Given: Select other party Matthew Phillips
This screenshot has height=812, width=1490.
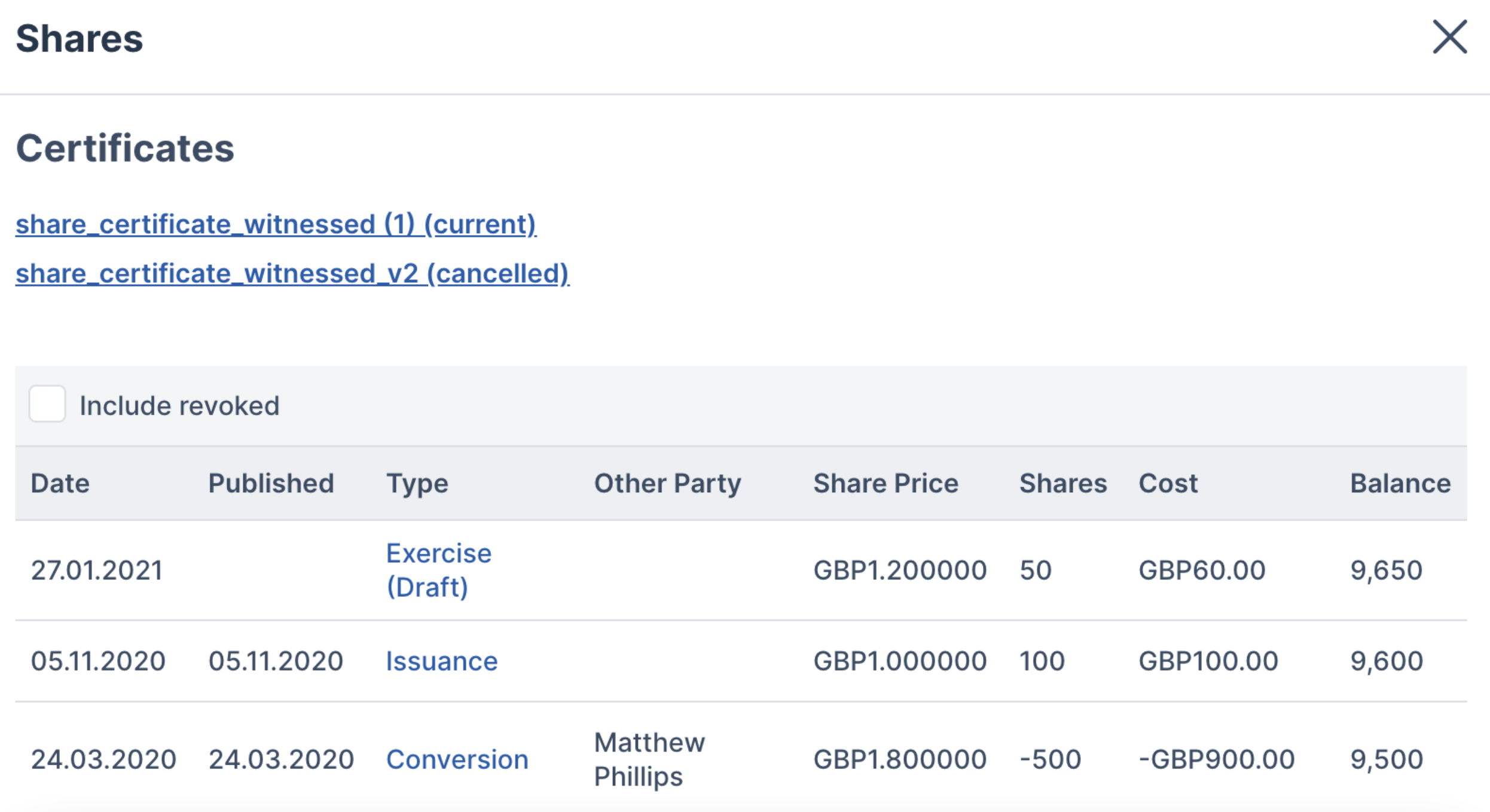Looking at the screenshot, I should click(649, 759).
